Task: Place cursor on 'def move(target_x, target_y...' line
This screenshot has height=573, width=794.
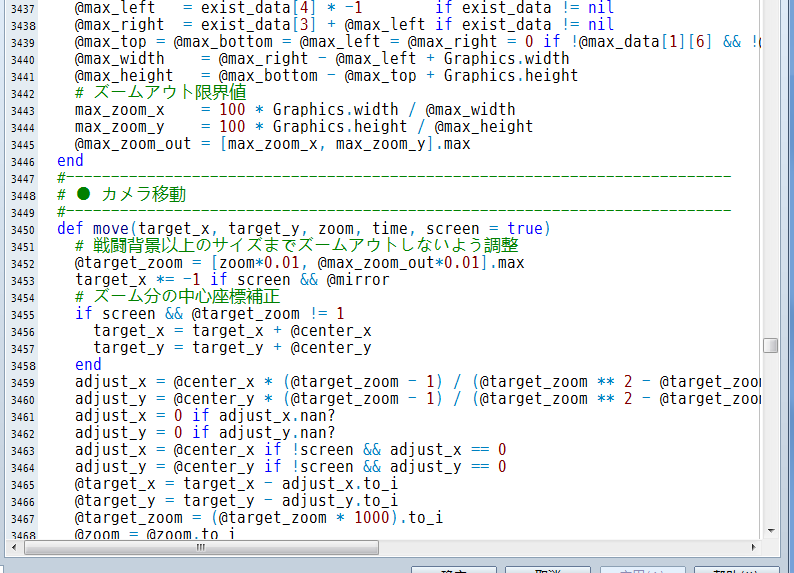Action: point(303,229)
